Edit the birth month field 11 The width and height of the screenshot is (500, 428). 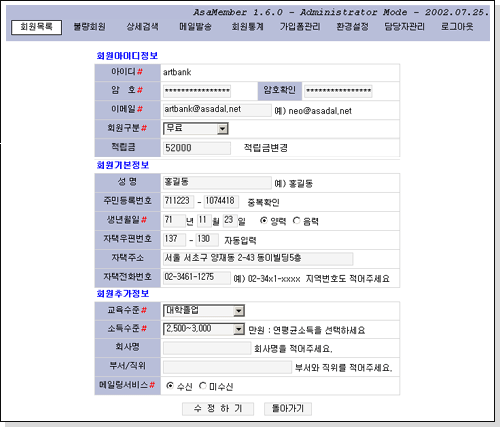point(204,221)
